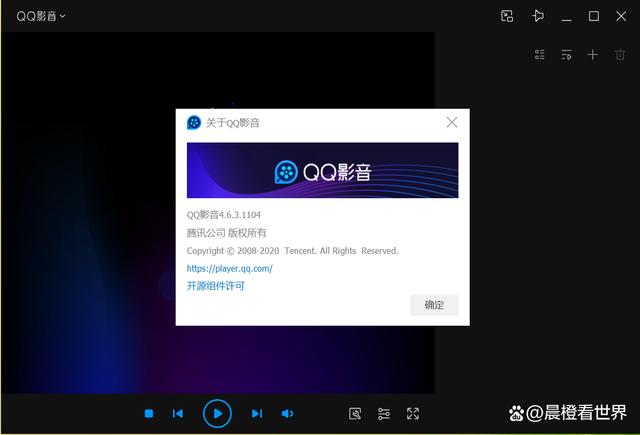Click the QQ影音 banner image
This screenshot has width=640, height=435.
(322, 170)
